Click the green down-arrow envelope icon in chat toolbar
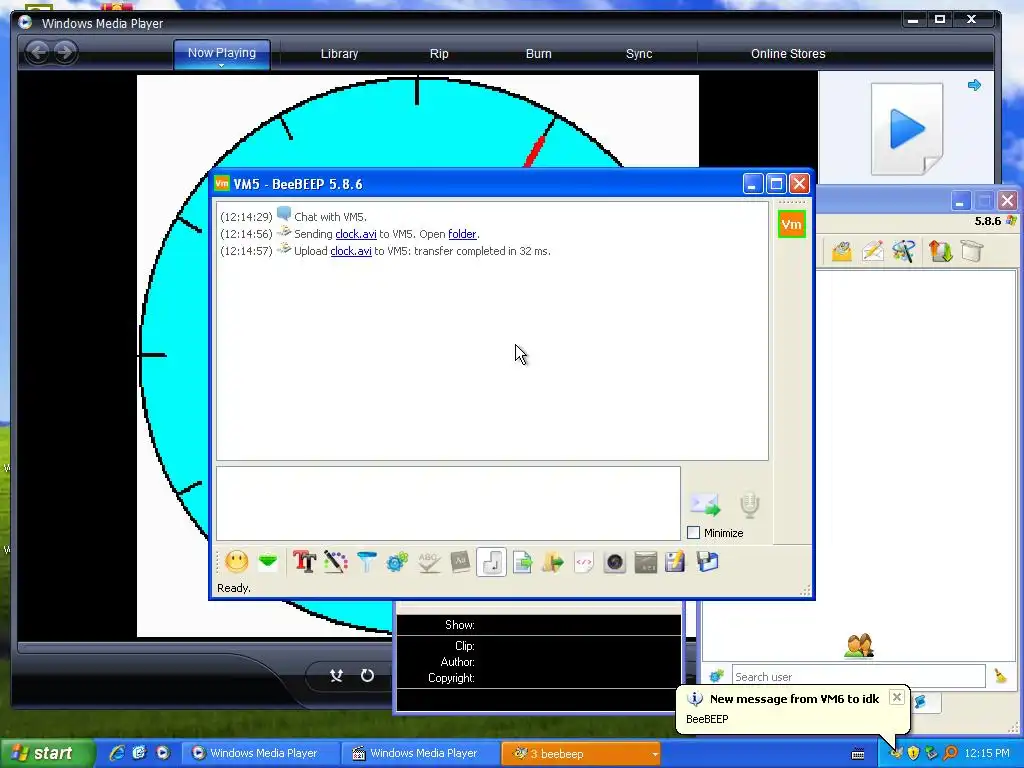This screenshot has width=1024, height=768. [268, 562]
